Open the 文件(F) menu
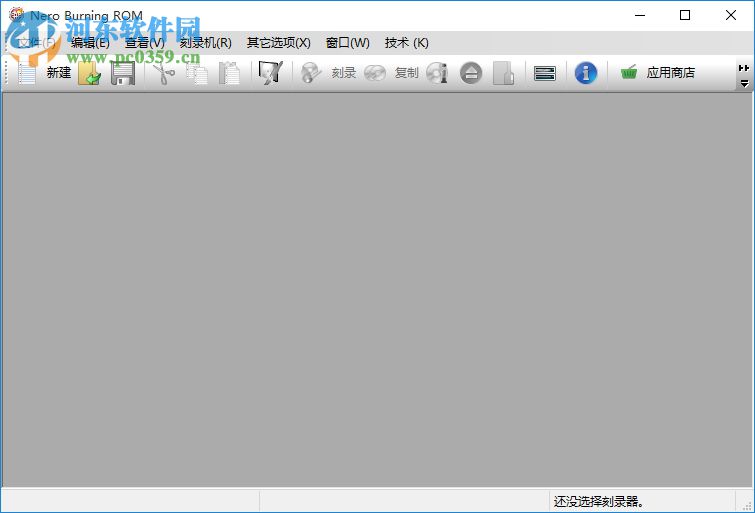Screen dimensions: 755x513 click(37, 43)
